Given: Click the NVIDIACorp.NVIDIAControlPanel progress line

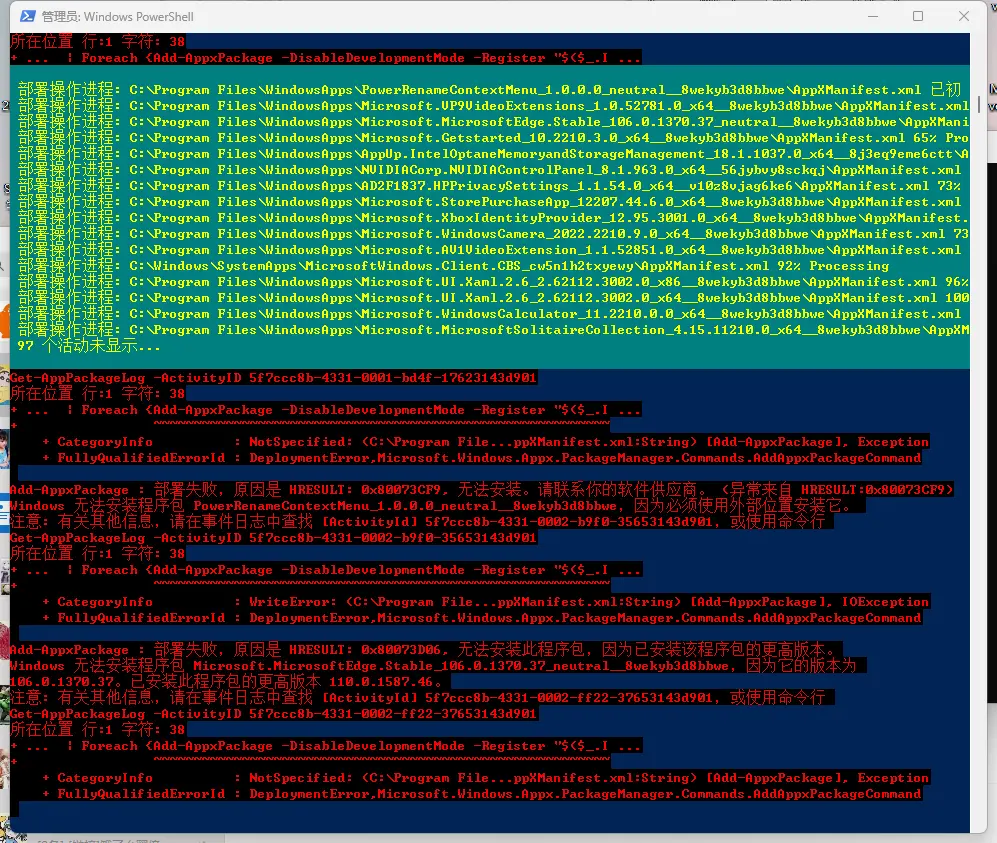Looking at the screenshot, I should click(490, 170).
